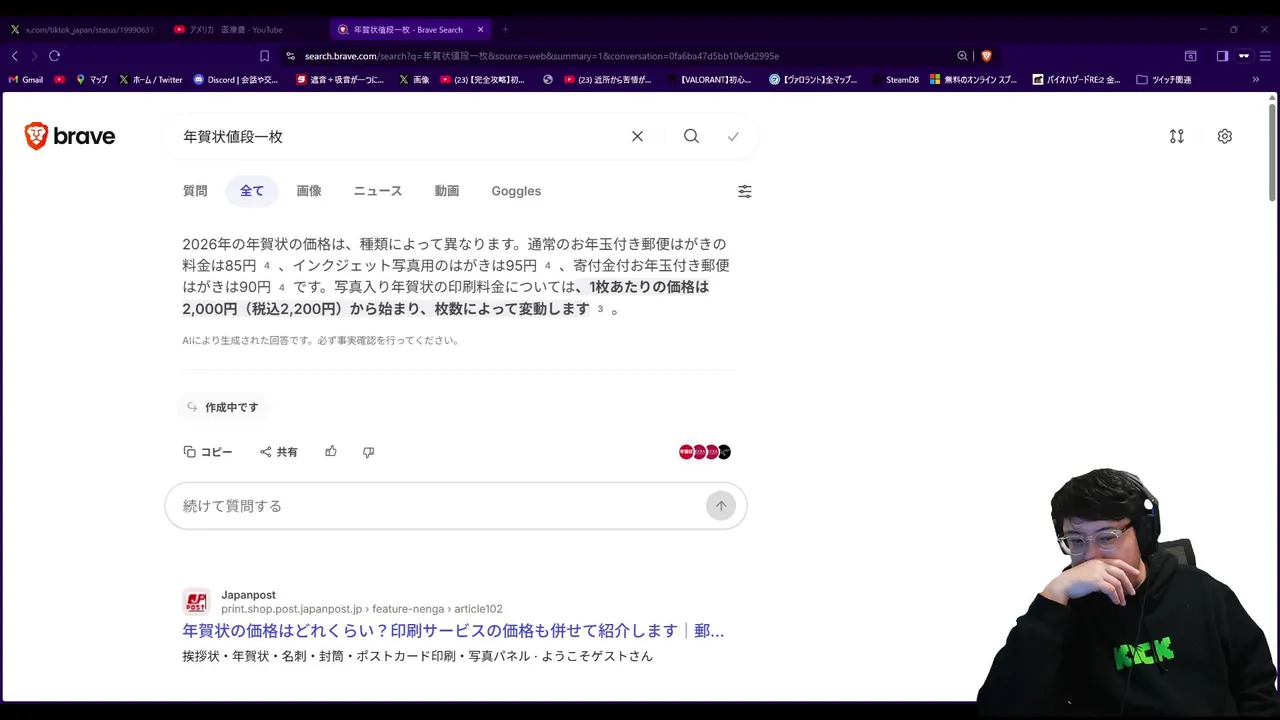Select the 動画 tab
The height and width of the screenshot is (720, 1280).
[447, 191]
